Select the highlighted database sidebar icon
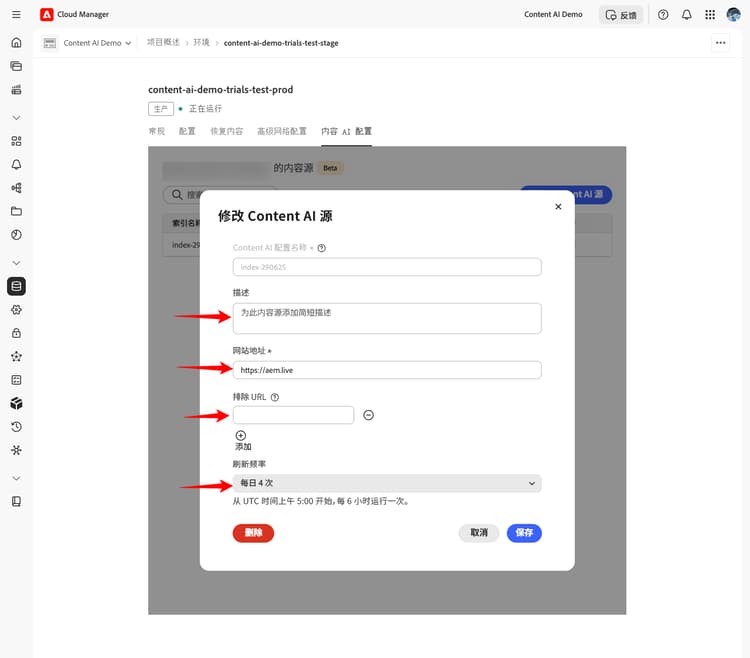This screenshot has height=658, width=750. pos(16,286)
